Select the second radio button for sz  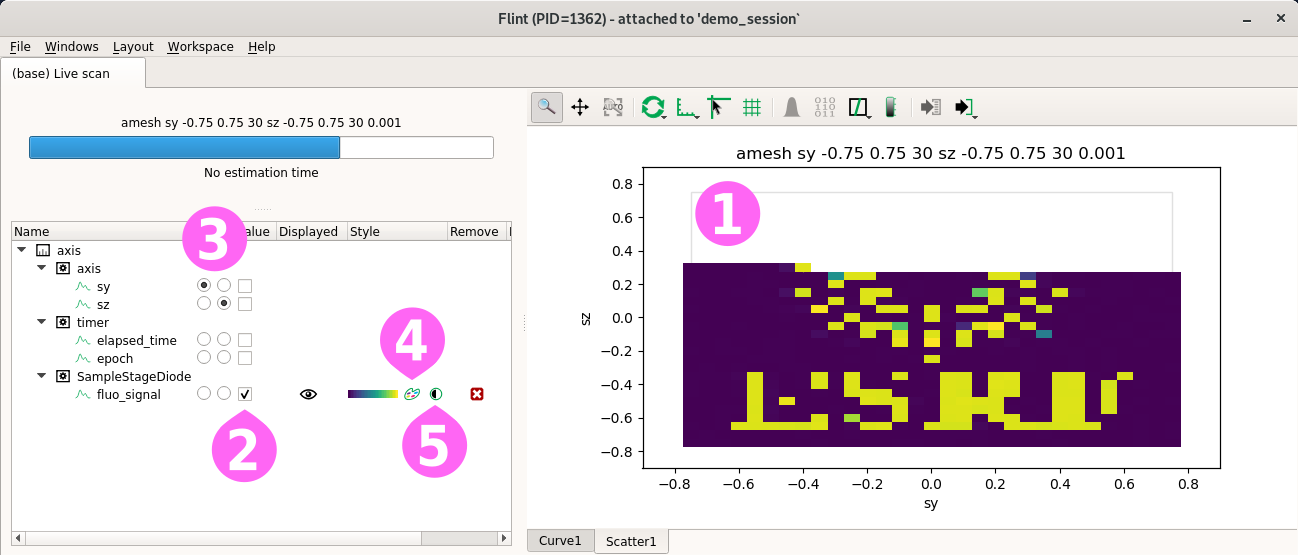224,303
